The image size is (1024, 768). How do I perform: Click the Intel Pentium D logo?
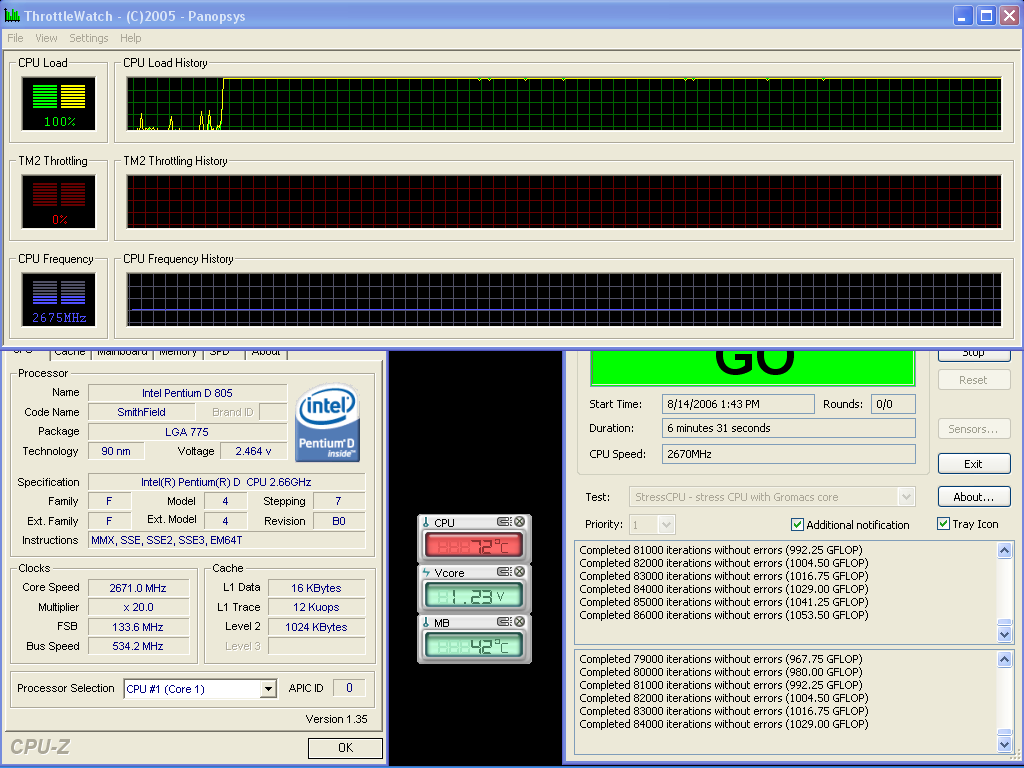(x=327, y=425)
